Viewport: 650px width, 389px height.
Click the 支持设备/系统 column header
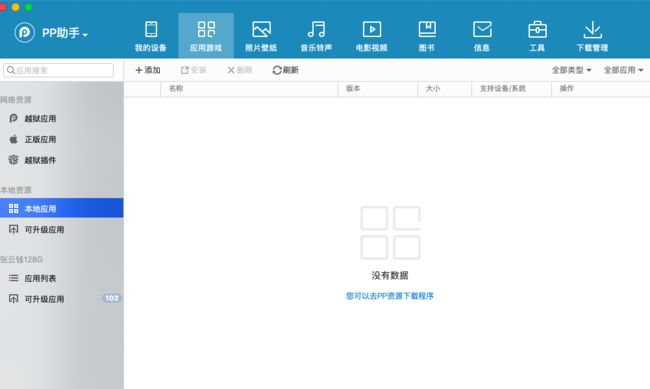[x=512, y=89]
